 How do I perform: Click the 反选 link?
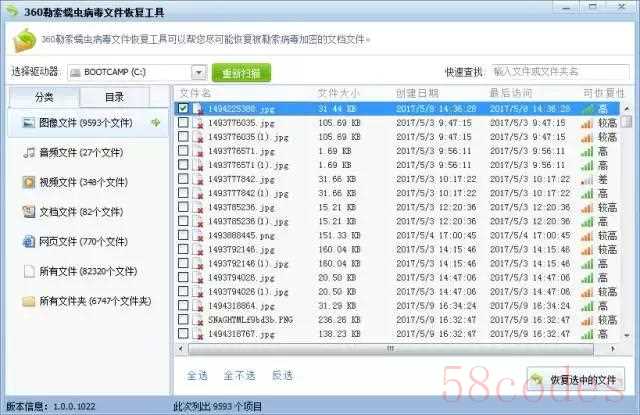click(282, 375)
